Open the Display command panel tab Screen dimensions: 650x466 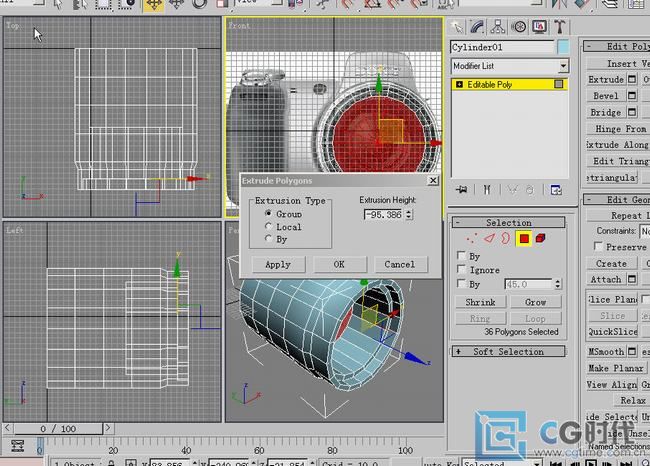pos(539,27)
